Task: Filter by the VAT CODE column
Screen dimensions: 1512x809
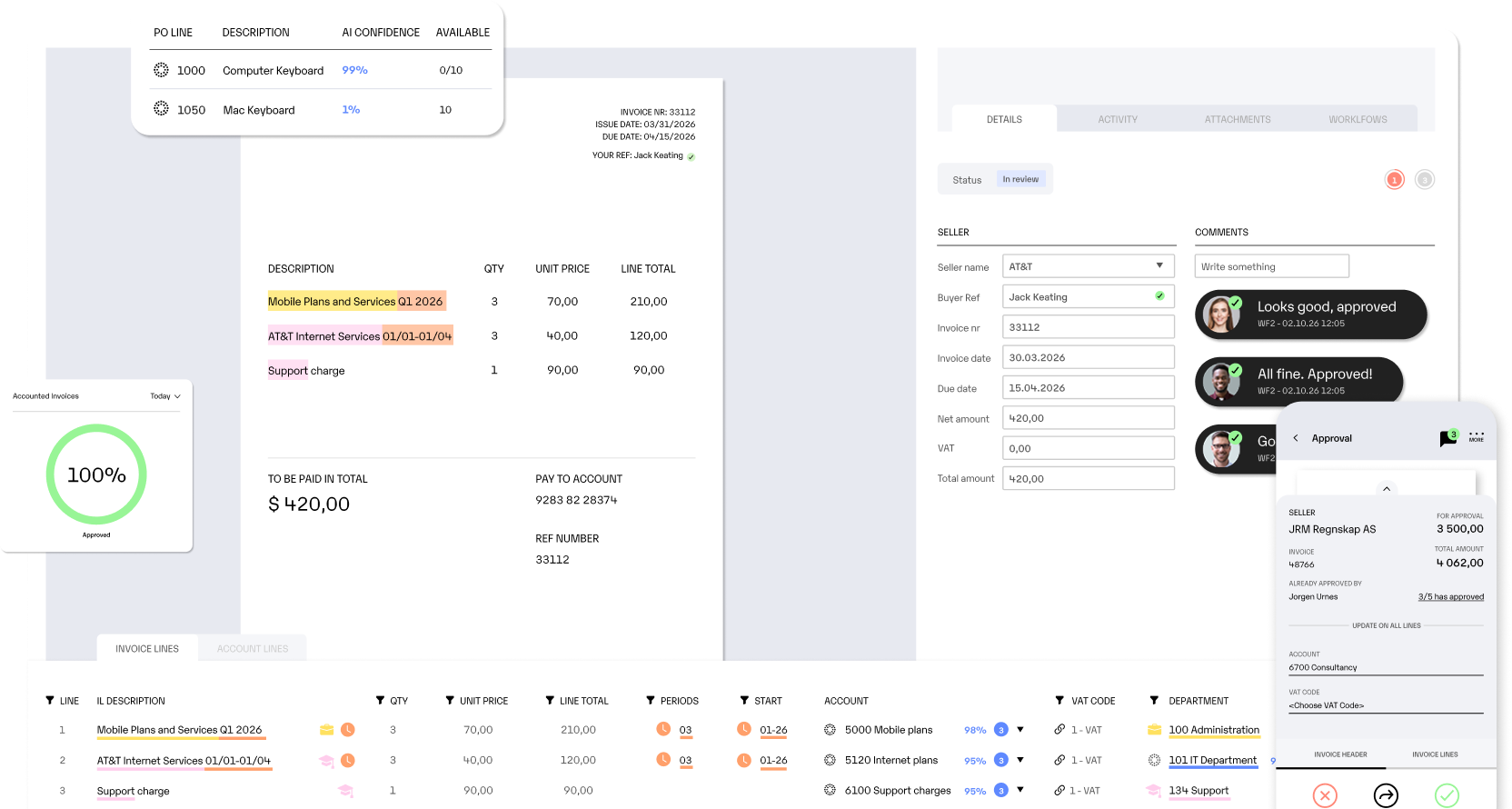Action: click(1059, 701)
